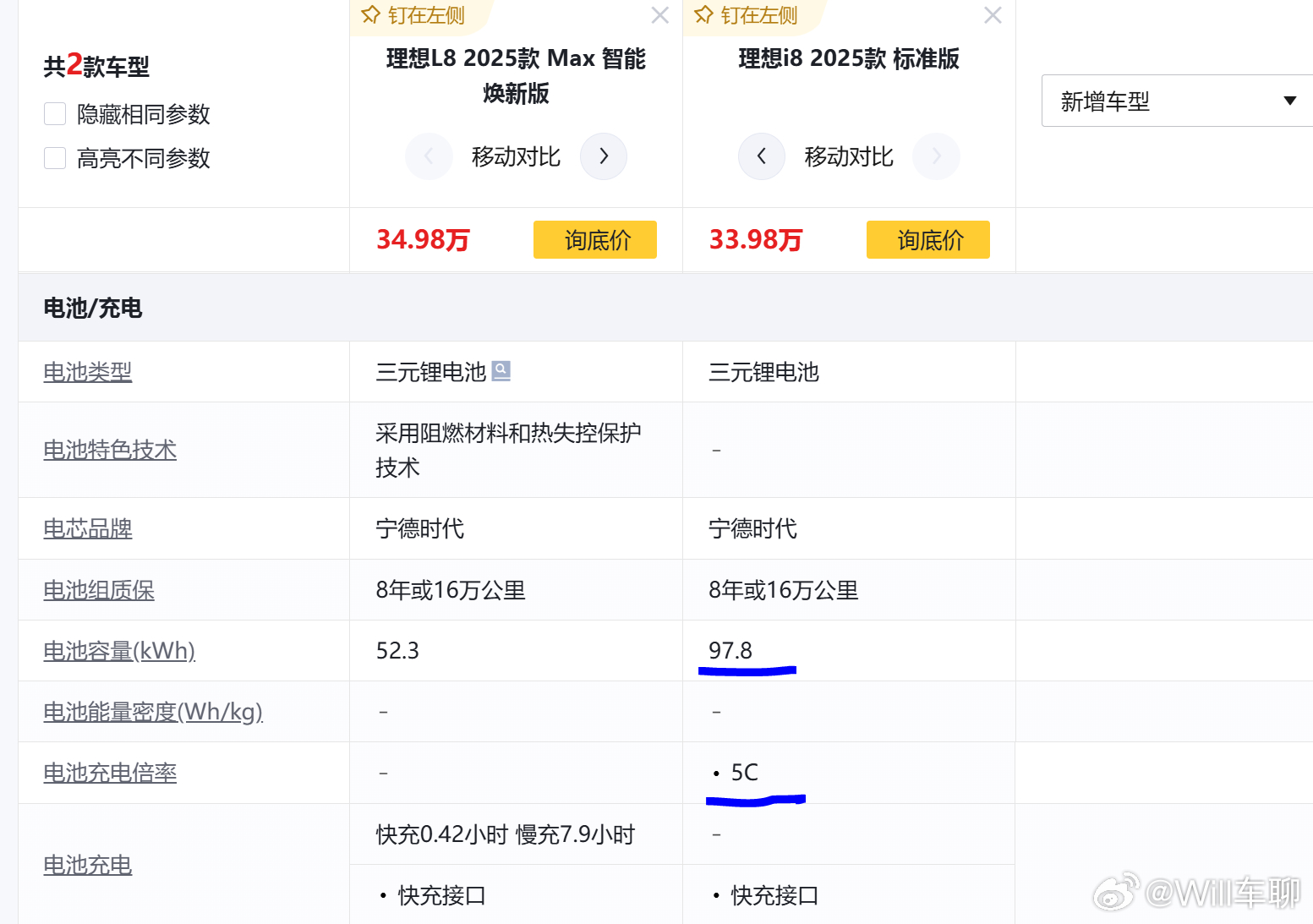The width and height of the screenshot is (1313, 924).
Task: Remove 理想i8 2025款 from comparison
Action: [x=993, y=15]
